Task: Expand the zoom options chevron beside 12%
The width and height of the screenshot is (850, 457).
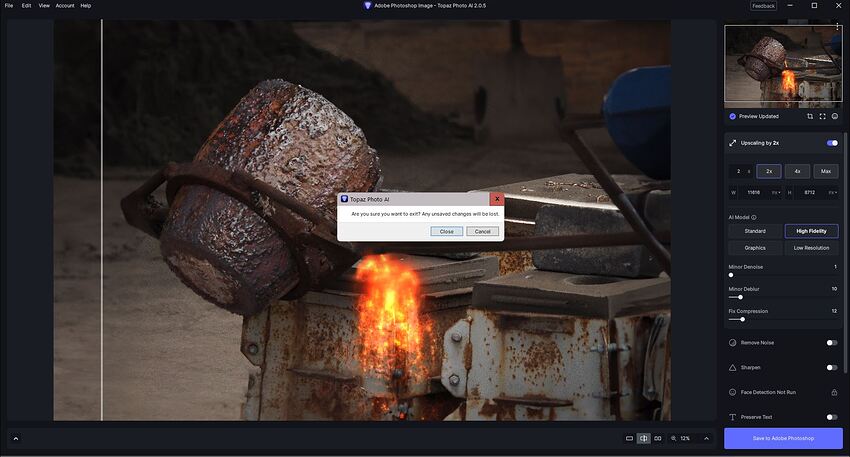Action: coord(706,438)
